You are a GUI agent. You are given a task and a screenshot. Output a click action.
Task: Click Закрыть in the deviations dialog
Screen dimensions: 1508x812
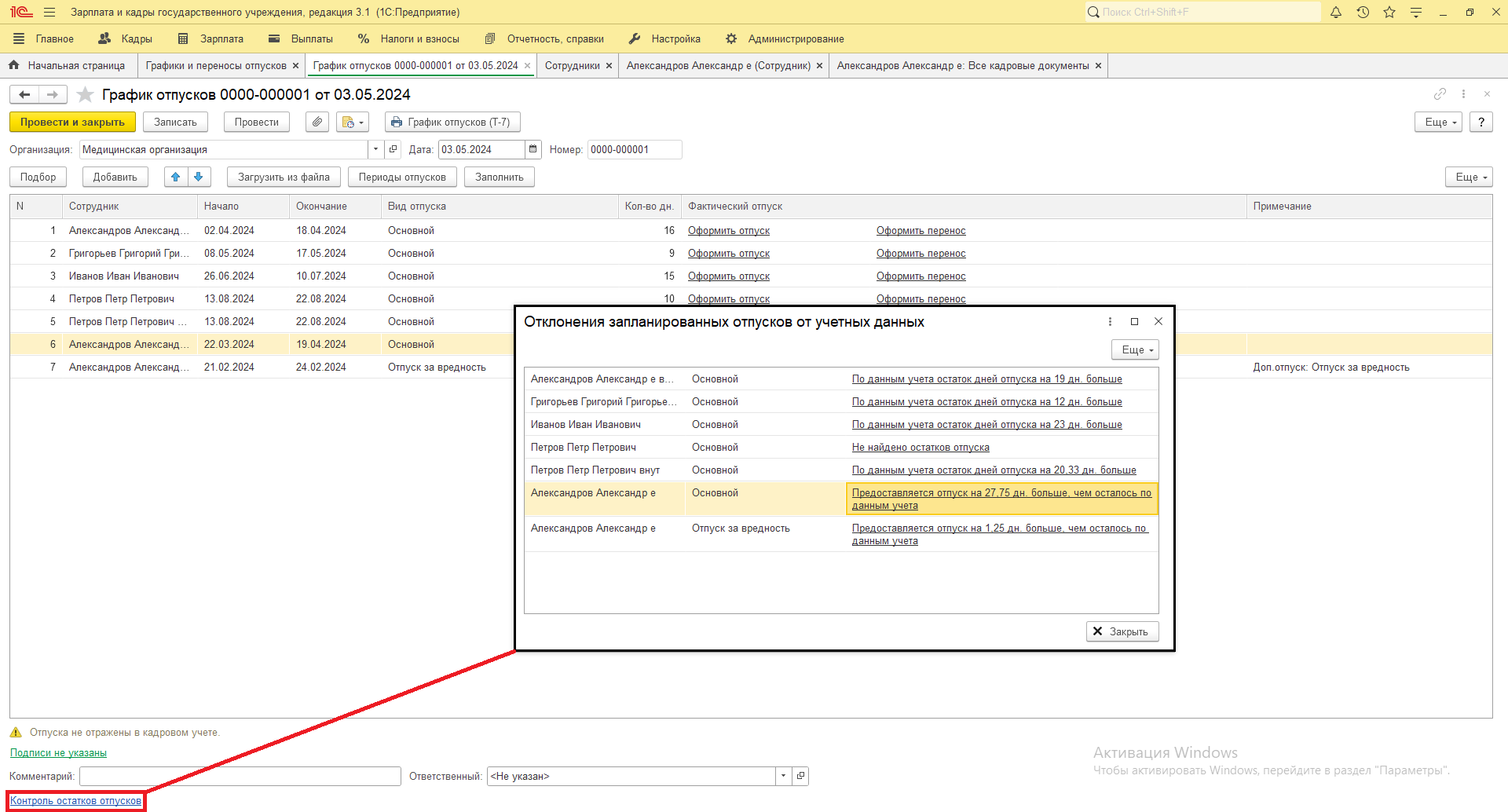[1122, 632]
